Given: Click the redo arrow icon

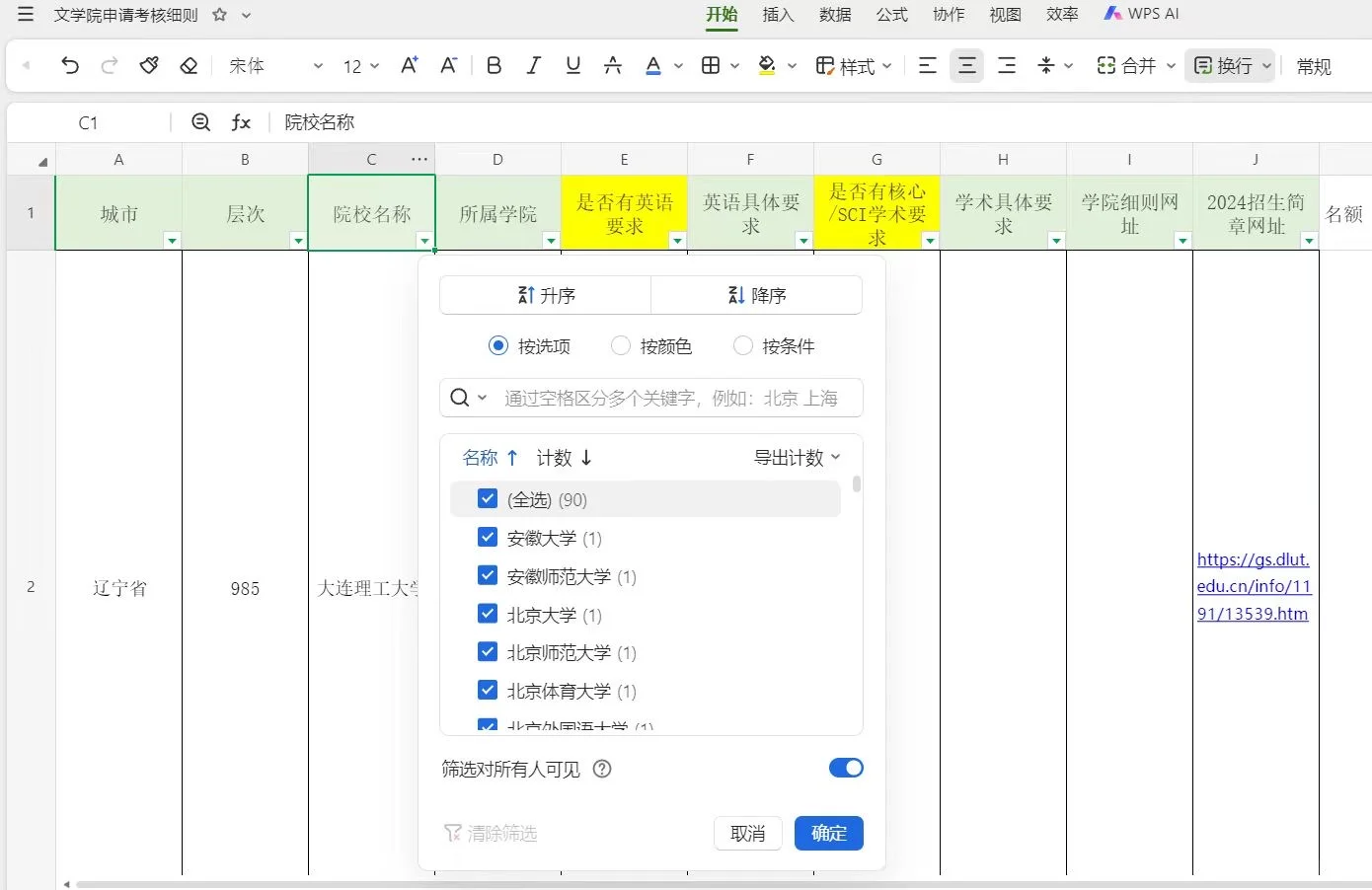Looking at the screenshot, I should click(x=110, y=66).
